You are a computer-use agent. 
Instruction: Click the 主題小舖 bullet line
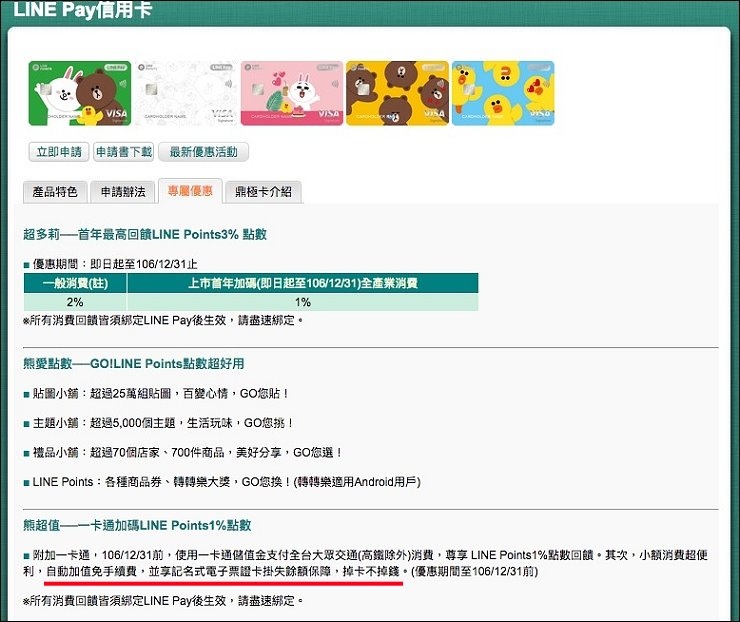(x=159, y=423)
